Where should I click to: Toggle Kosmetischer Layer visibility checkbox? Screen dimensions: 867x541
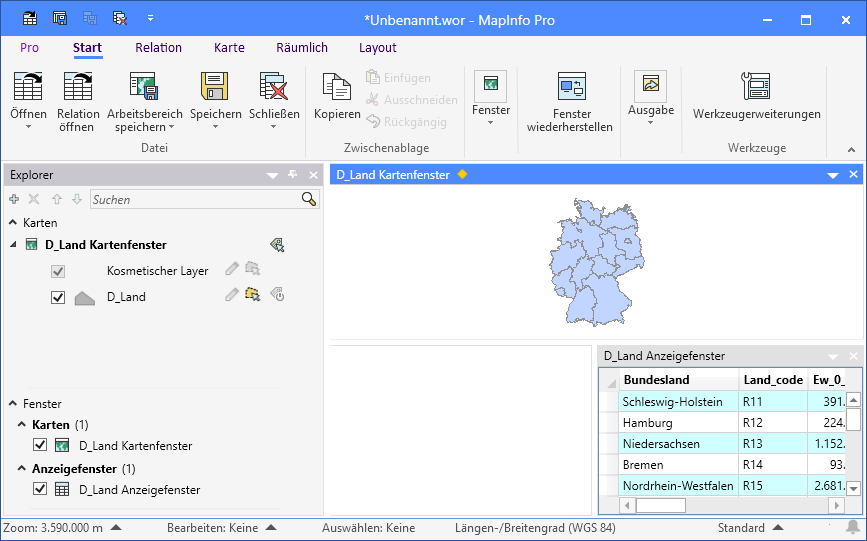tap(58, 271)
